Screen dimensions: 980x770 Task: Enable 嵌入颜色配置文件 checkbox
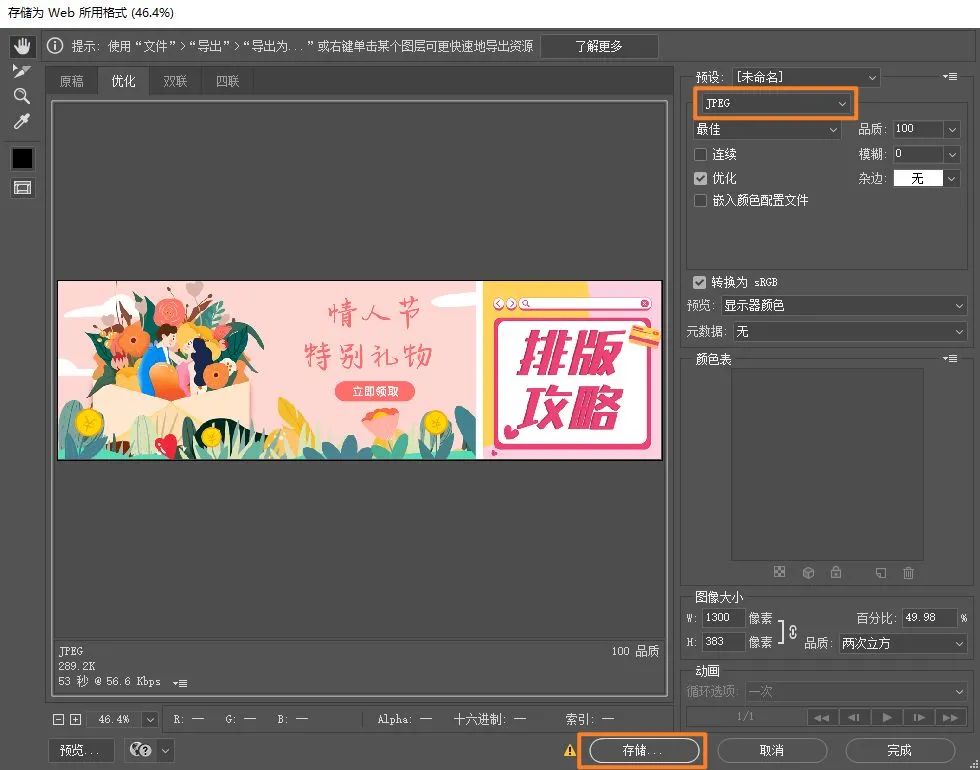[701, 201]
